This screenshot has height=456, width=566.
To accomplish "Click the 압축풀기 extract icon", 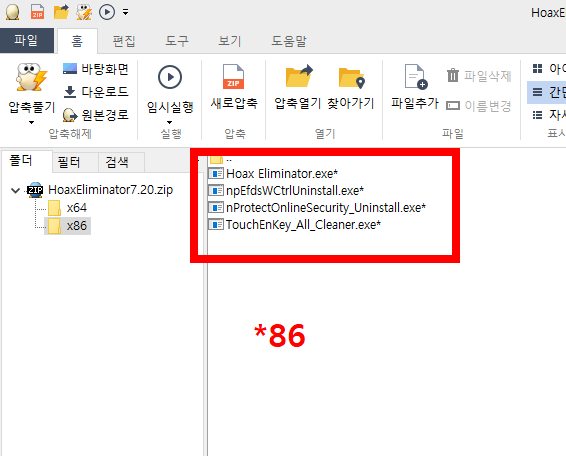I will coord(31,77).
